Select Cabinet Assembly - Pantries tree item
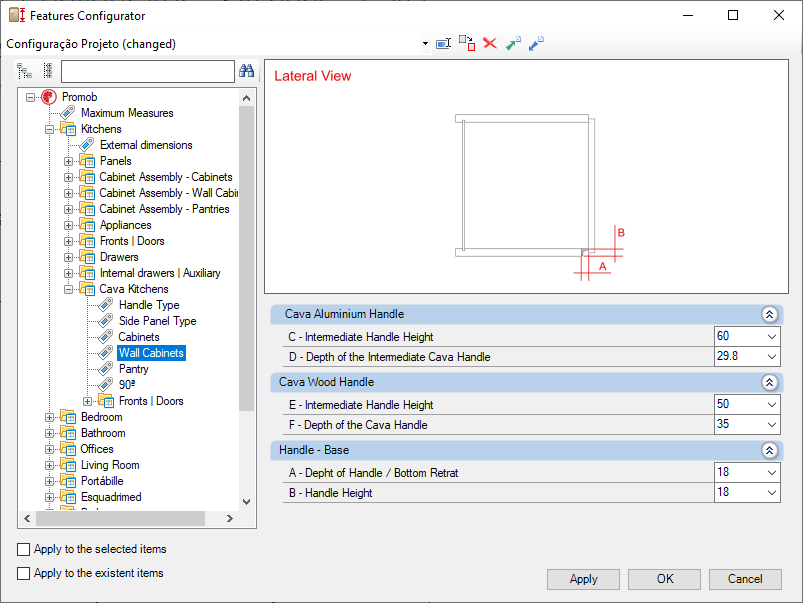 [x=164, y=209]
